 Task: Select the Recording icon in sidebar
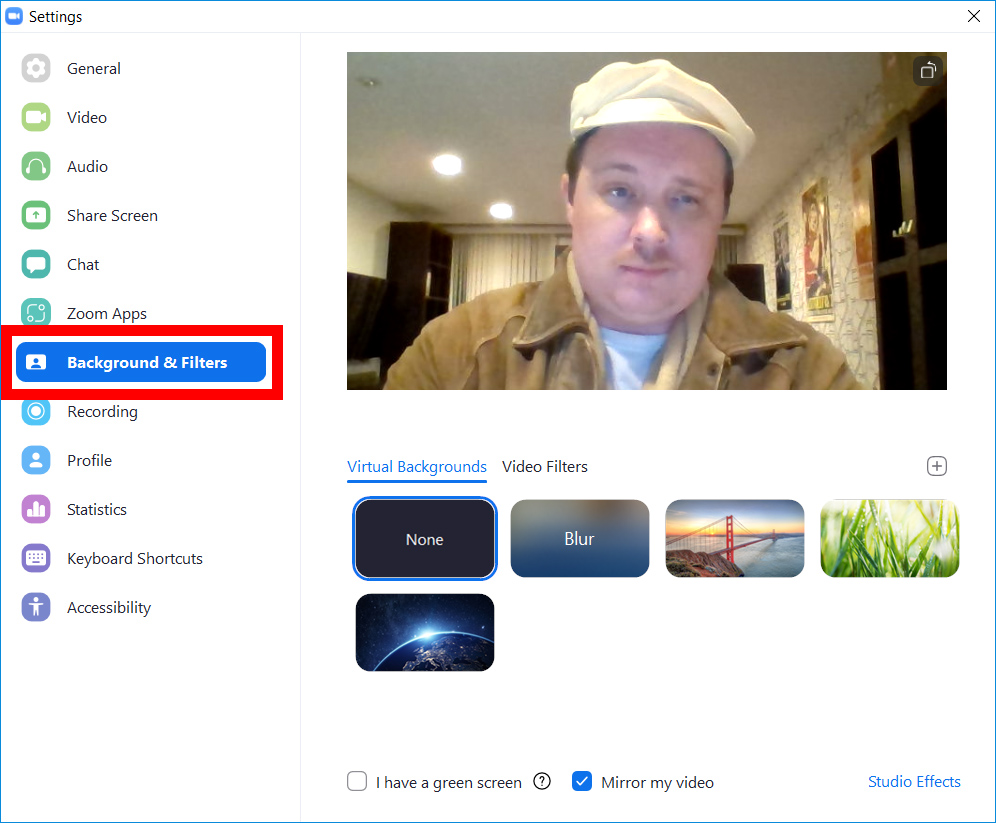point(36,411)
